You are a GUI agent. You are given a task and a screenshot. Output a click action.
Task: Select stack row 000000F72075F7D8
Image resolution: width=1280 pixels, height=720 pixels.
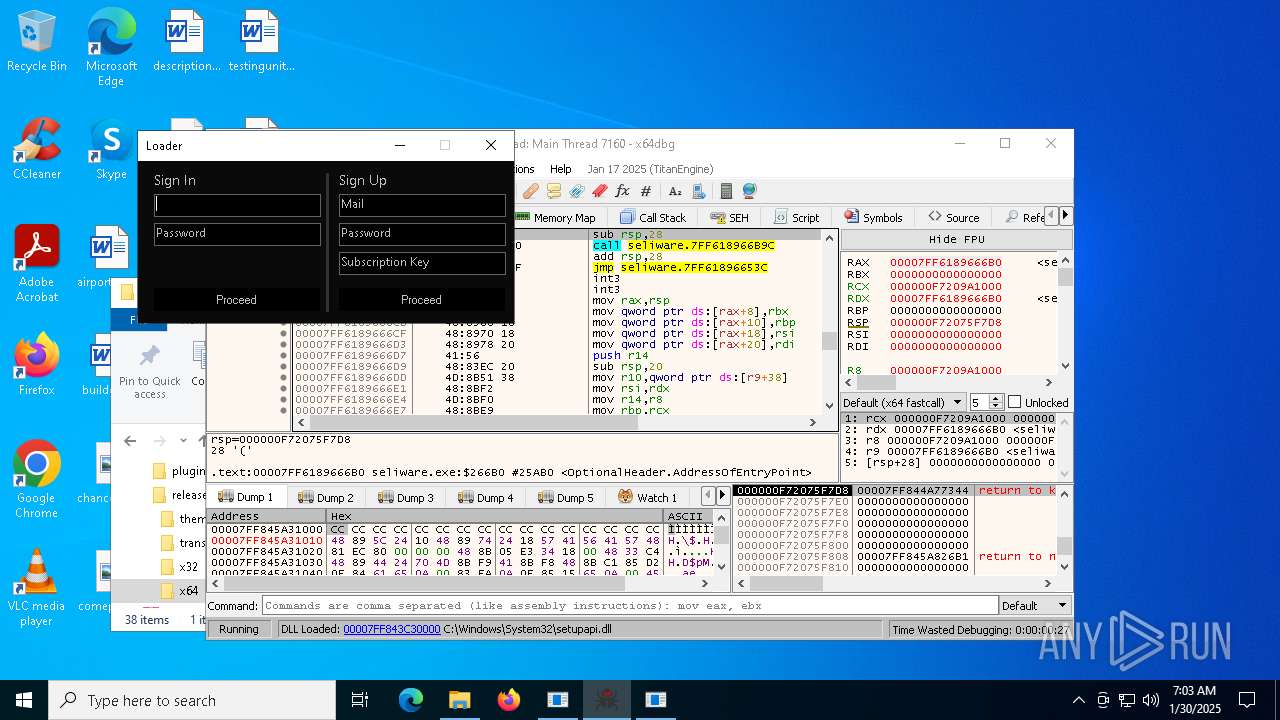coord(793,491)
